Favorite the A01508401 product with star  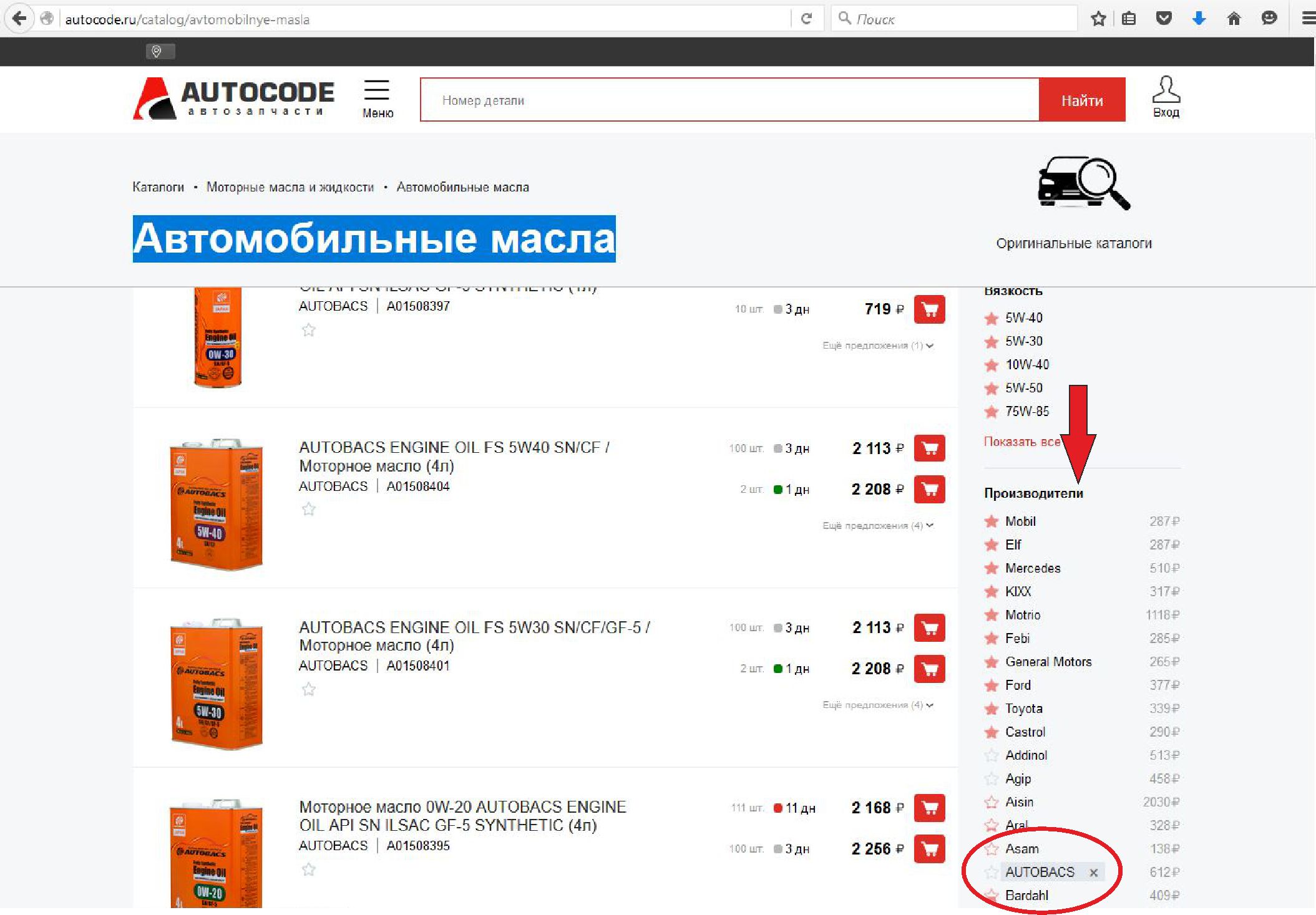click(308, 689)
